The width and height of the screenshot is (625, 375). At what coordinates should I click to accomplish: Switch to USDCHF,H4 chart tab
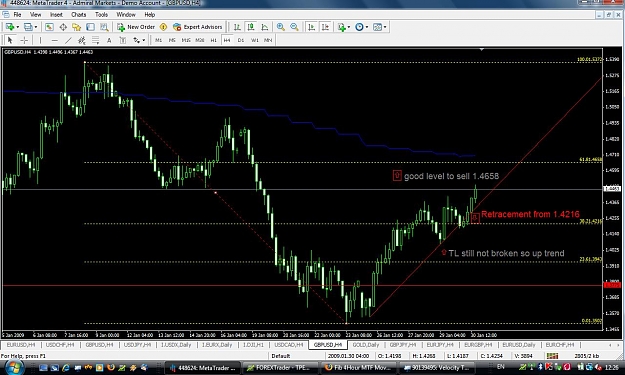pos(60,345)
